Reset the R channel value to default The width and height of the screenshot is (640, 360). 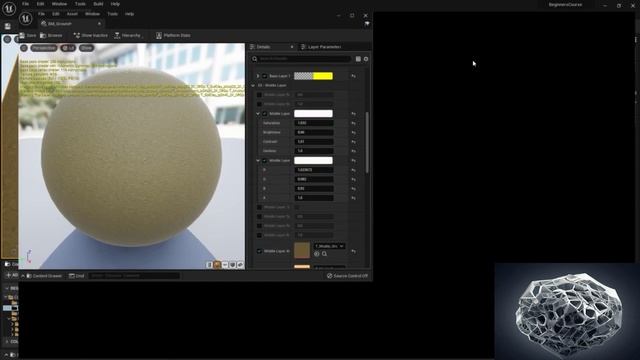[353, 170]
